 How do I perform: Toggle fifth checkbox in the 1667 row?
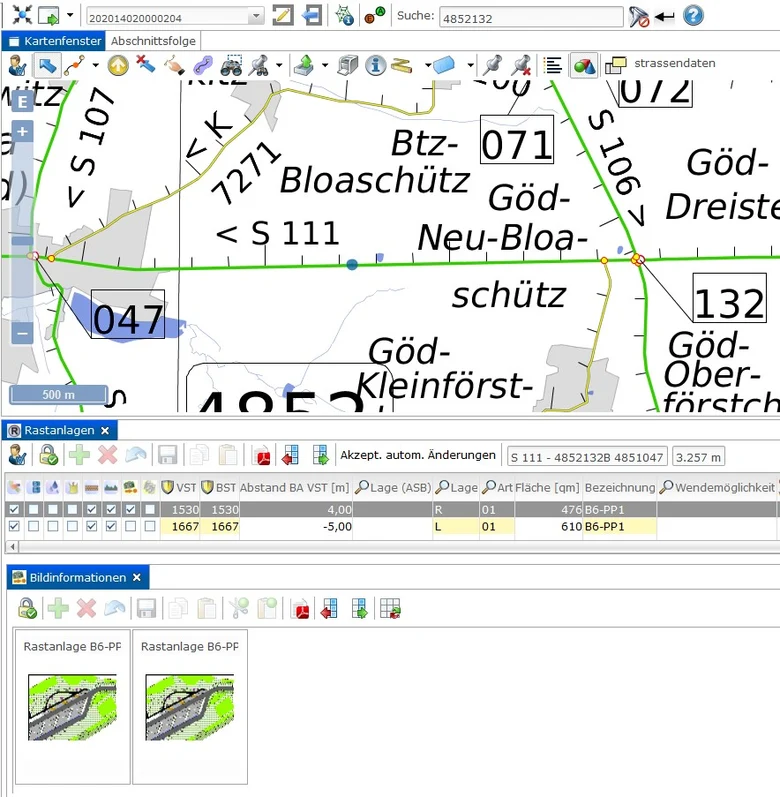pyautogui.click(x=91, y=527)
